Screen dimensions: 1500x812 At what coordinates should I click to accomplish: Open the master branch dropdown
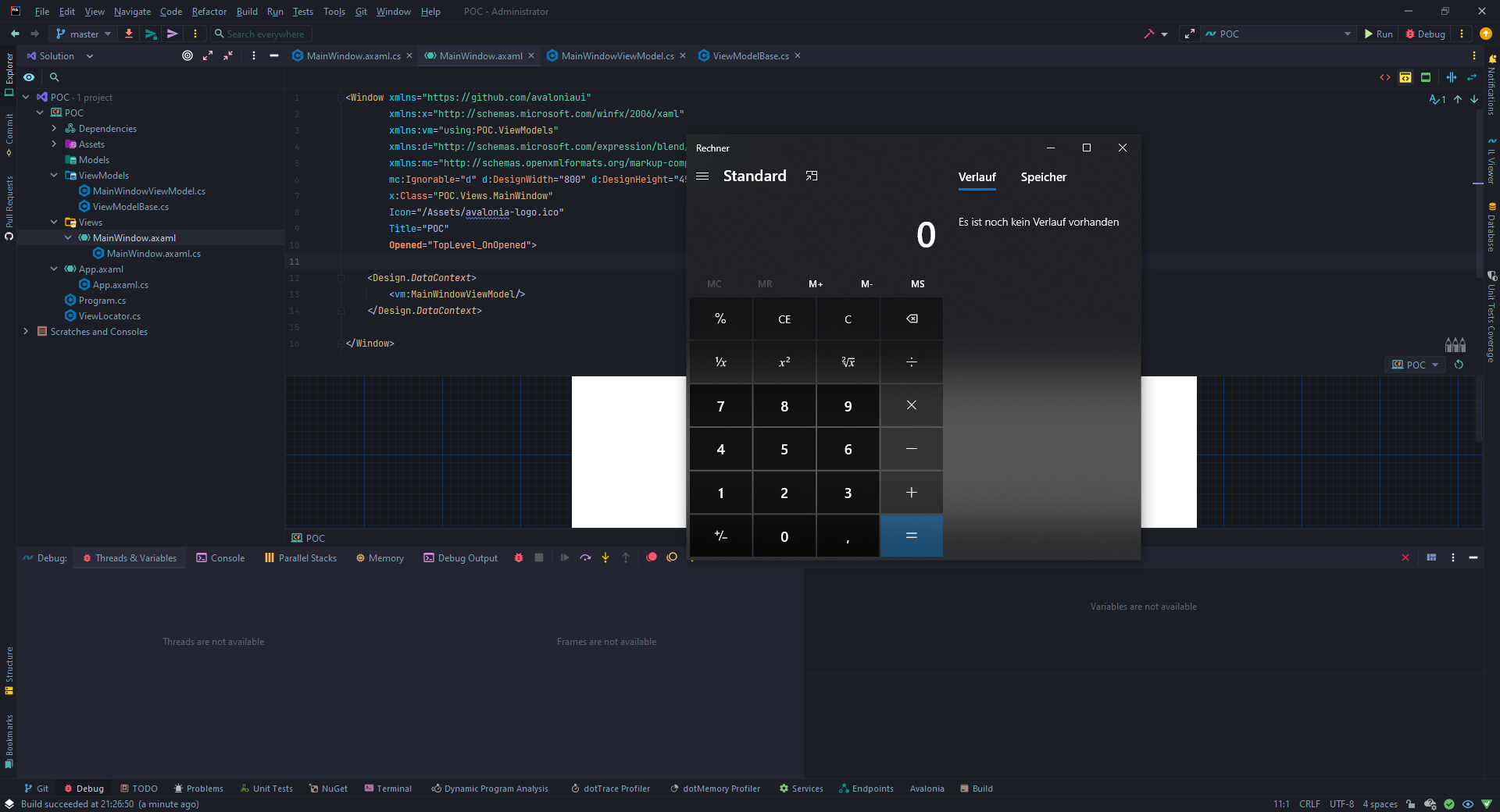coord(84,34)
